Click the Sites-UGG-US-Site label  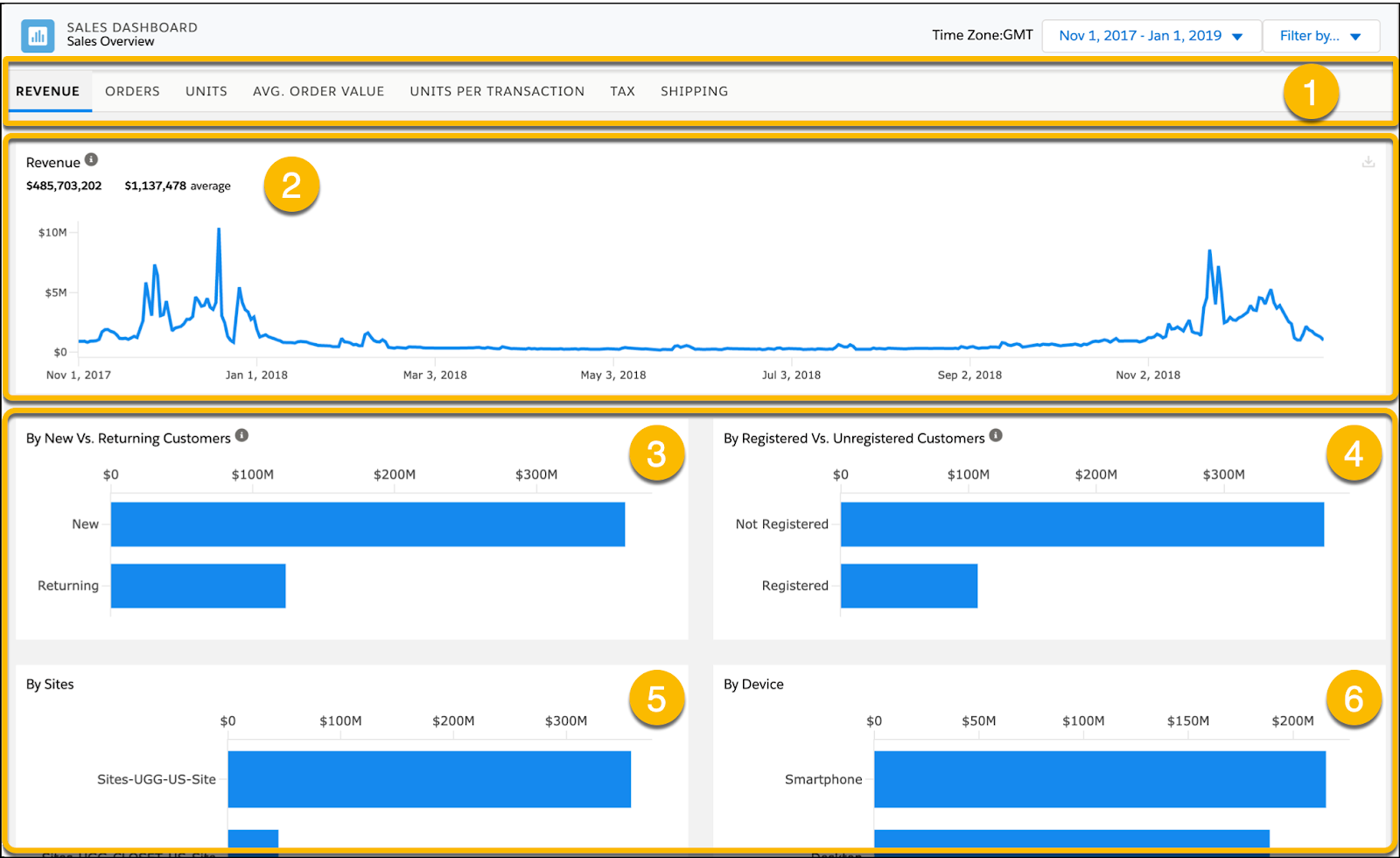tap(157, 779)
